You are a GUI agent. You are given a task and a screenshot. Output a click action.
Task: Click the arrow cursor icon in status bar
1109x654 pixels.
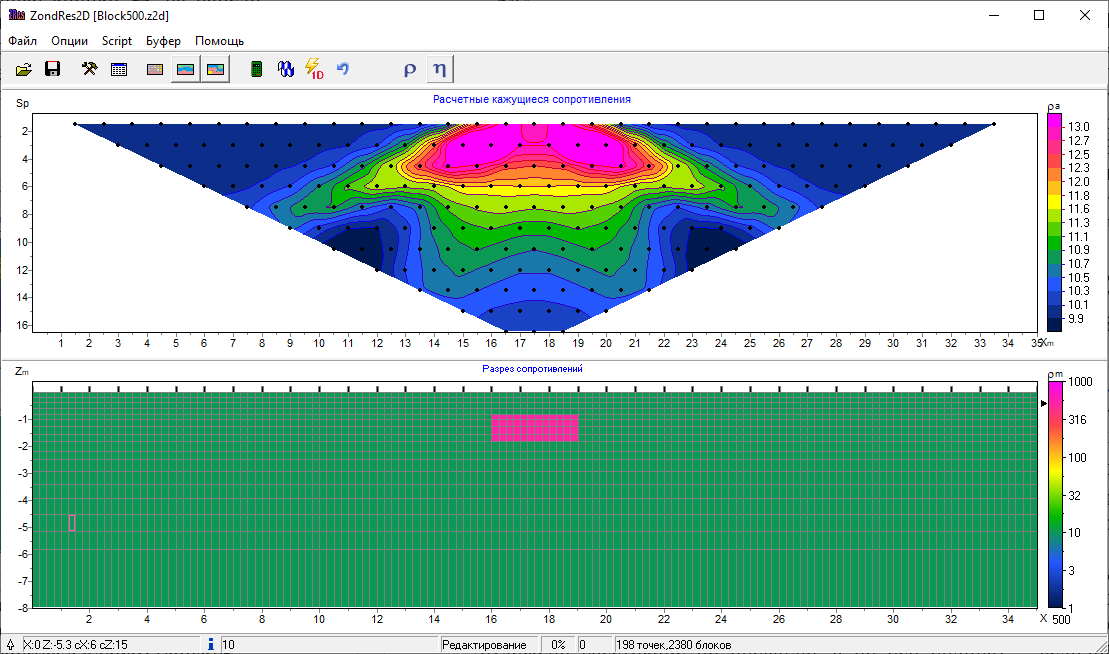pyautogui.click(x=11, y=645)
